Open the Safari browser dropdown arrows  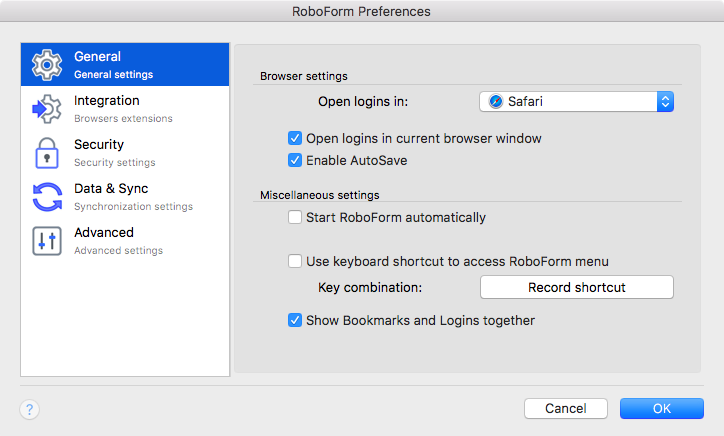[x=665, y=101]
